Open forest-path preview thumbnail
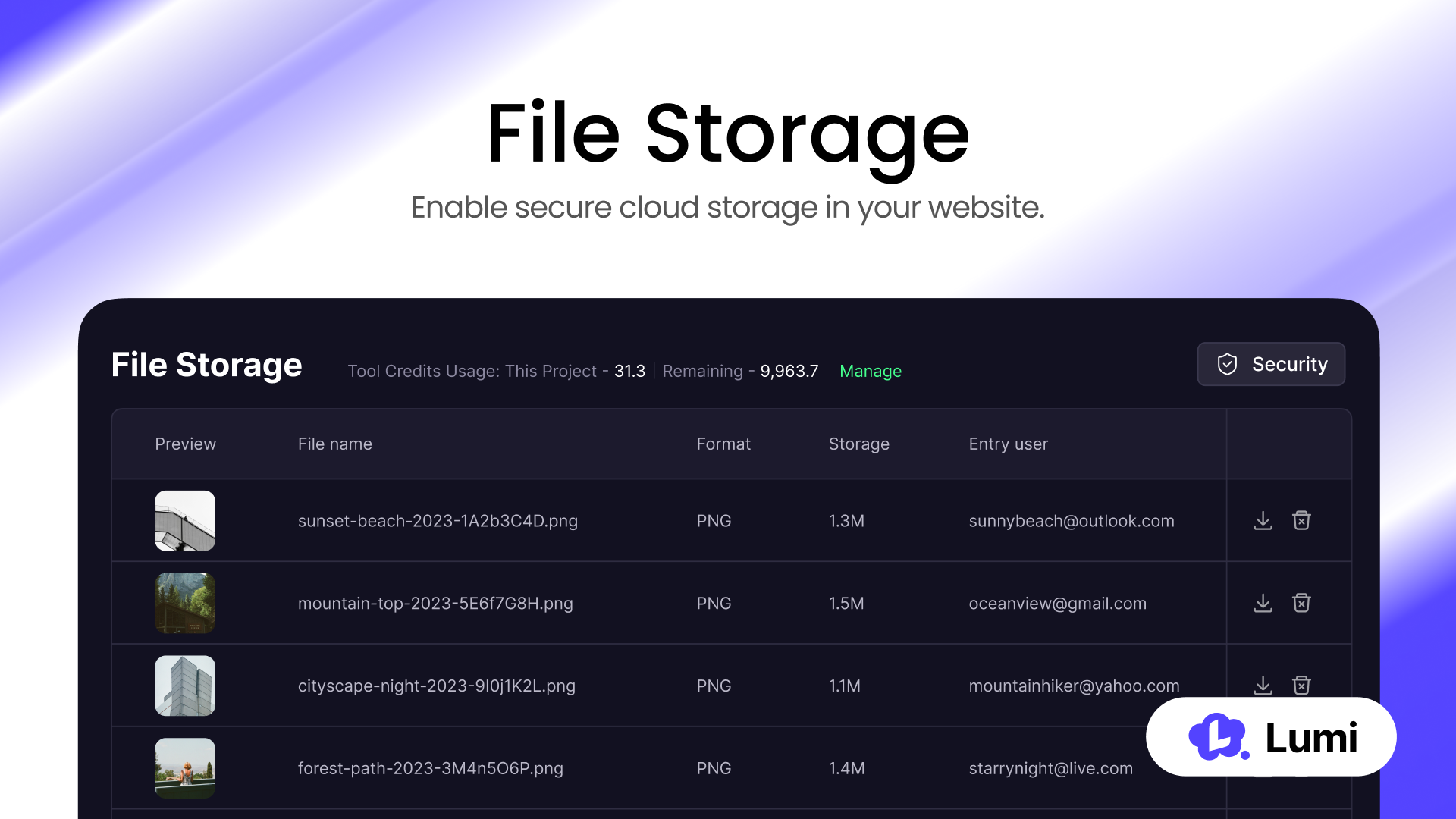This screenshot has width=1456, height=819. coord(185,767)
